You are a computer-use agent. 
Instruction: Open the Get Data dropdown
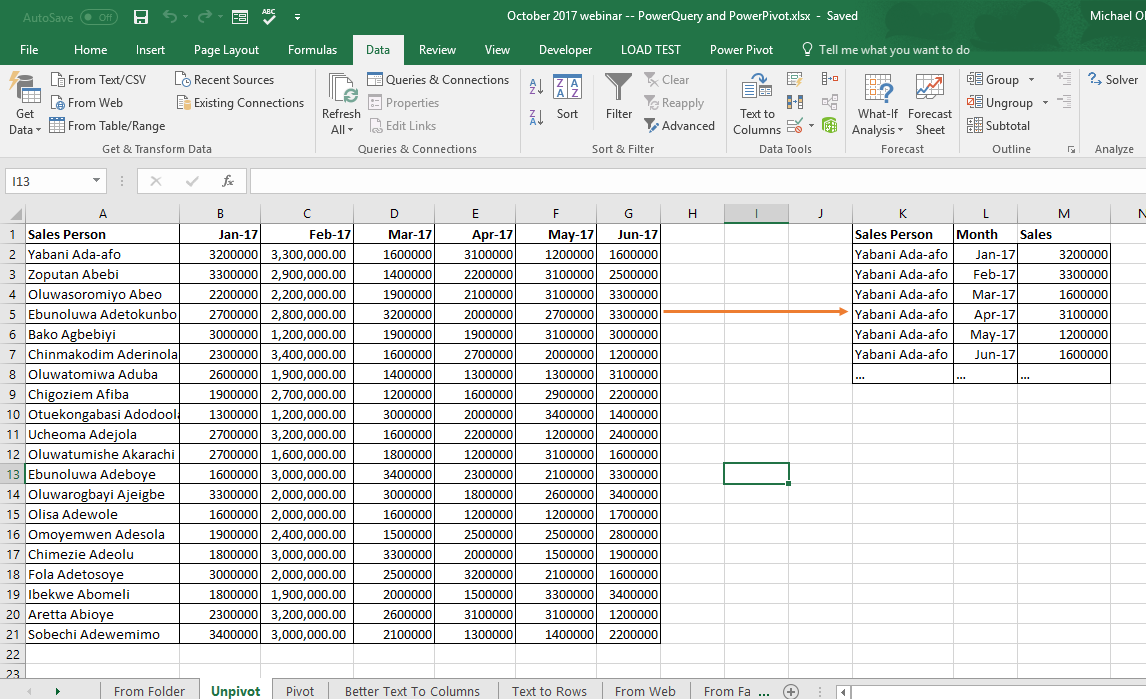tap(24, 104)
